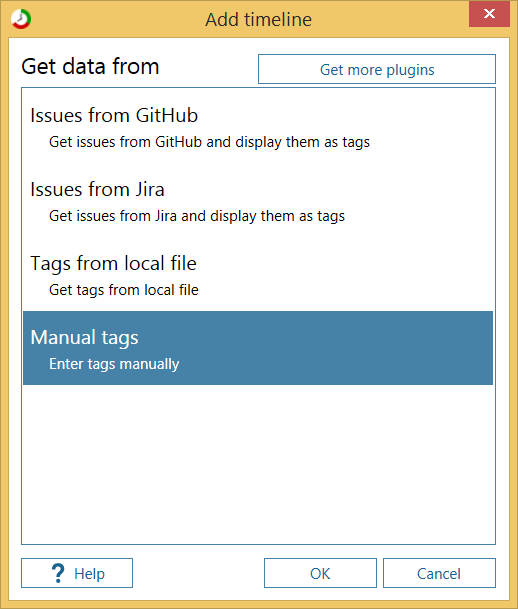Confirm the selection with OK
The image size is (518, 609).
click(x=320, y=573)
